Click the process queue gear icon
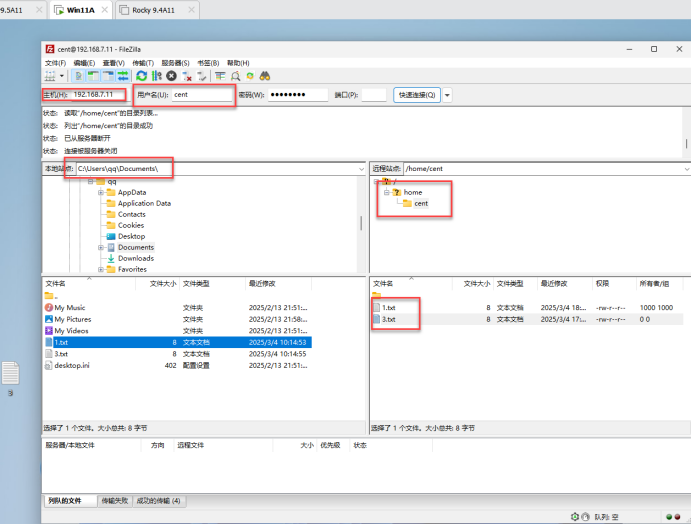692x525 pixels. pos(156,76)
